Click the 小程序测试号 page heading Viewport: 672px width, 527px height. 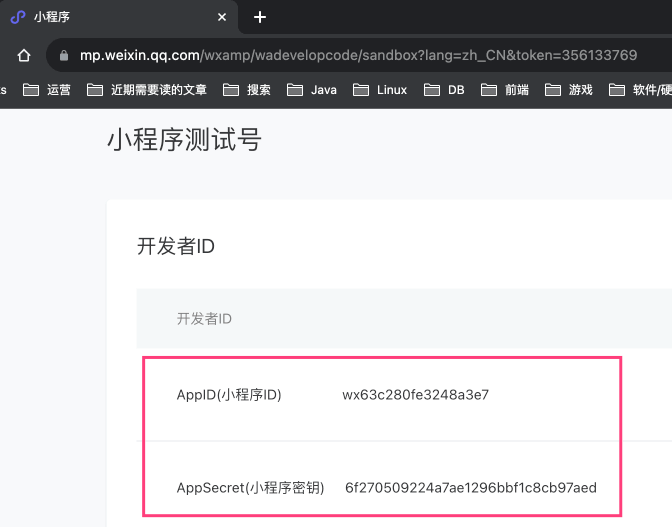click(184, 140)
